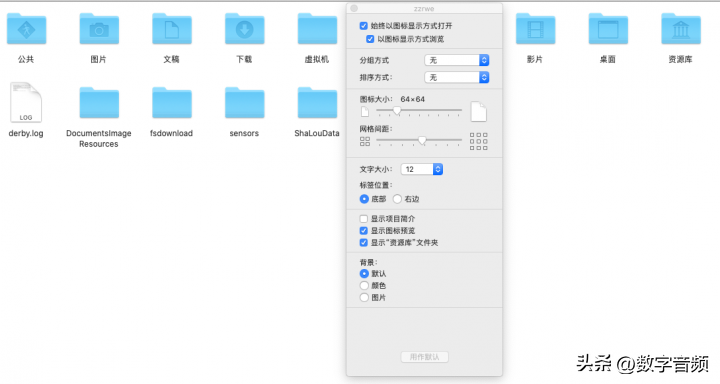Click the tight grid spacing icon
This screenshot has height=384, width=720.
click(365, 141)
